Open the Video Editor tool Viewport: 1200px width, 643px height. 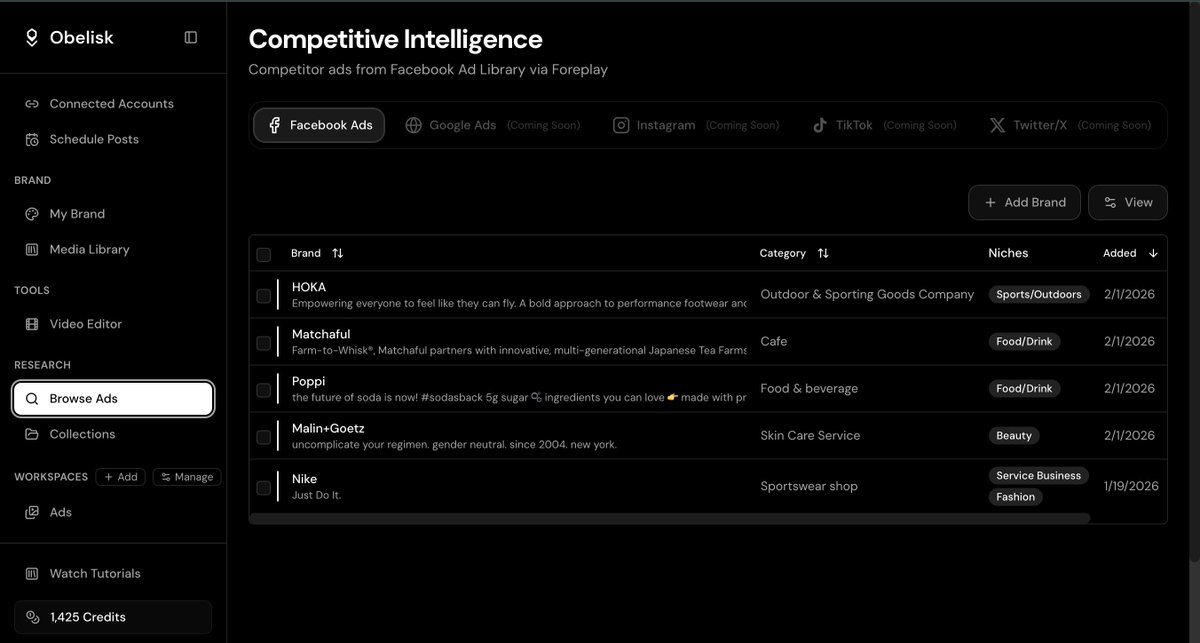click(112, 324)
